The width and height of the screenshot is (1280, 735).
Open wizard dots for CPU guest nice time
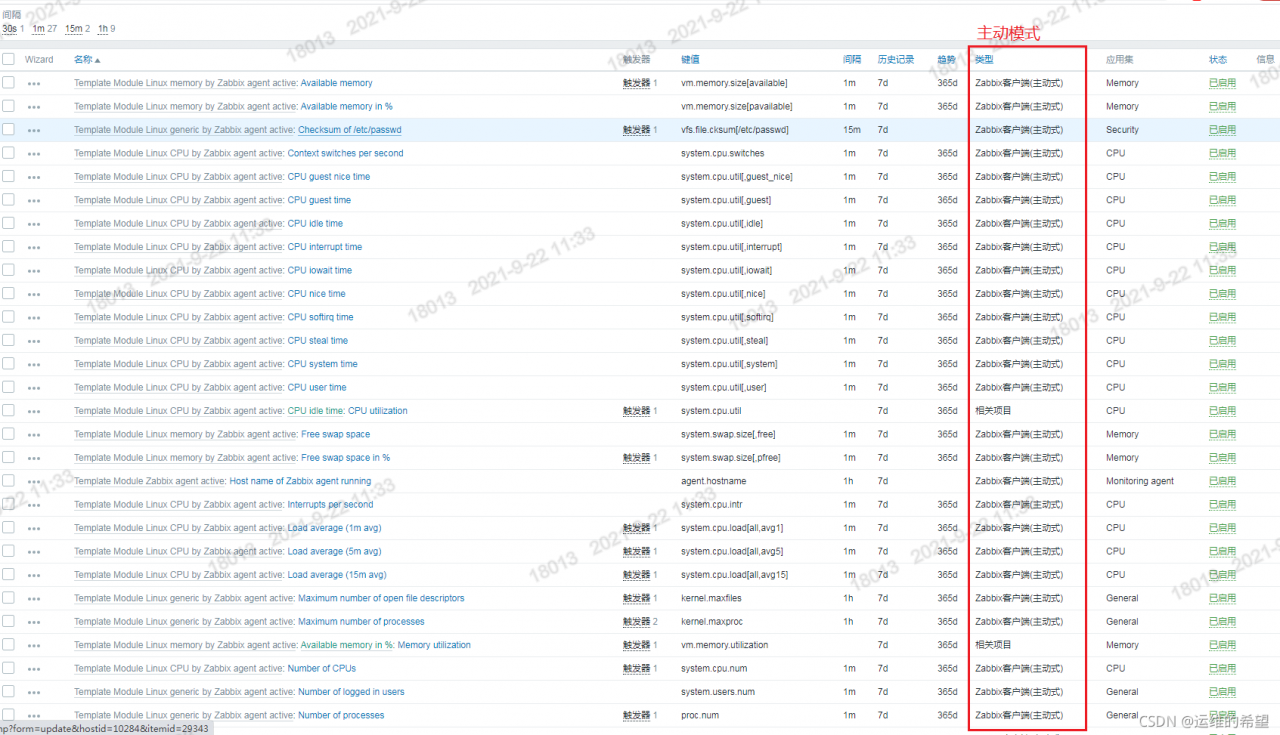click(34, 177)
